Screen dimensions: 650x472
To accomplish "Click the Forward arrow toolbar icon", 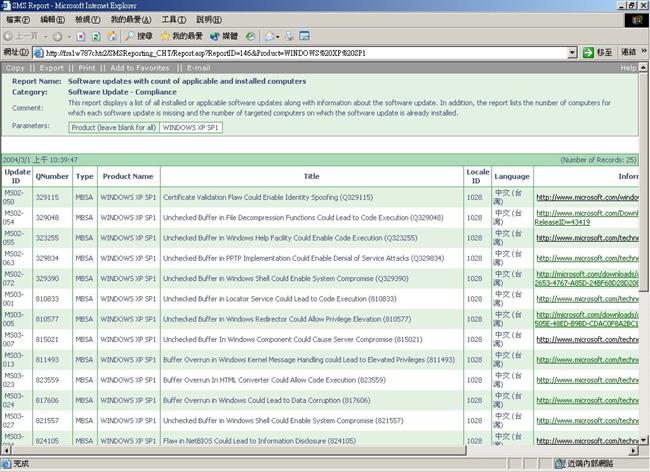I will pyautogui.click(x=57, y=36).
